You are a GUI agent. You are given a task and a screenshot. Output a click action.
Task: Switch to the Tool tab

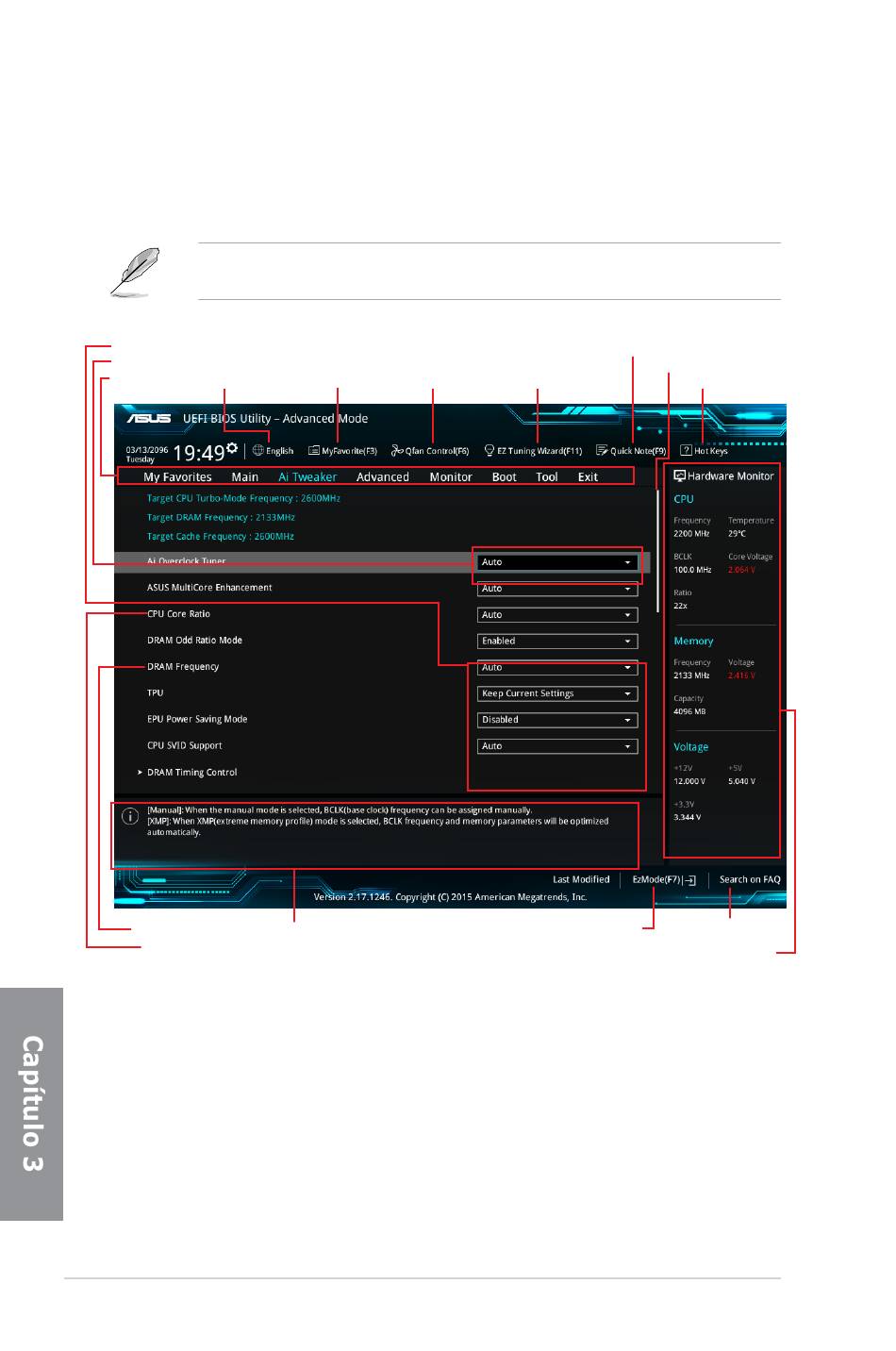[547, 477]
